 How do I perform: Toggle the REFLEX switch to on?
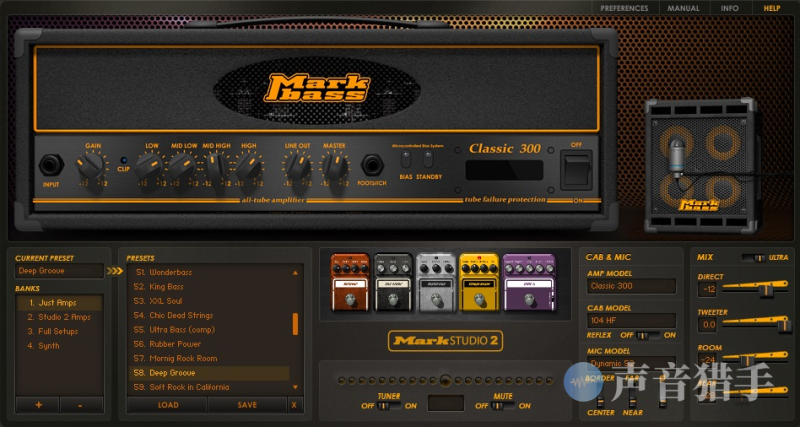648,335
